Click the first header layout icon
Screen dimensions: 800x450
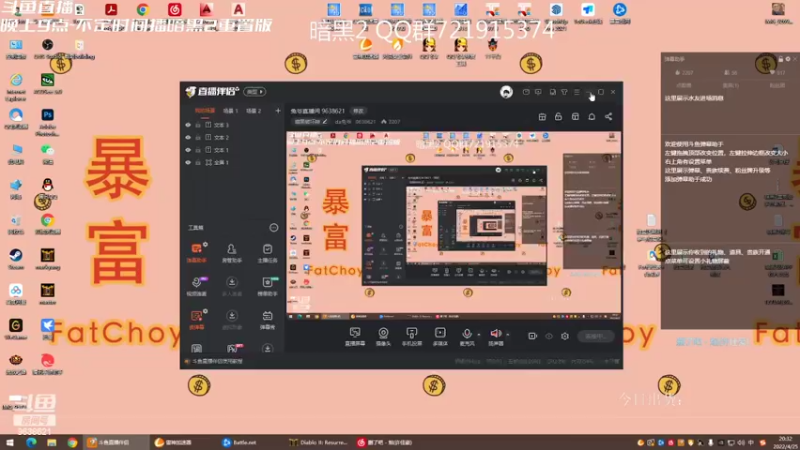[x=542, y=117]
